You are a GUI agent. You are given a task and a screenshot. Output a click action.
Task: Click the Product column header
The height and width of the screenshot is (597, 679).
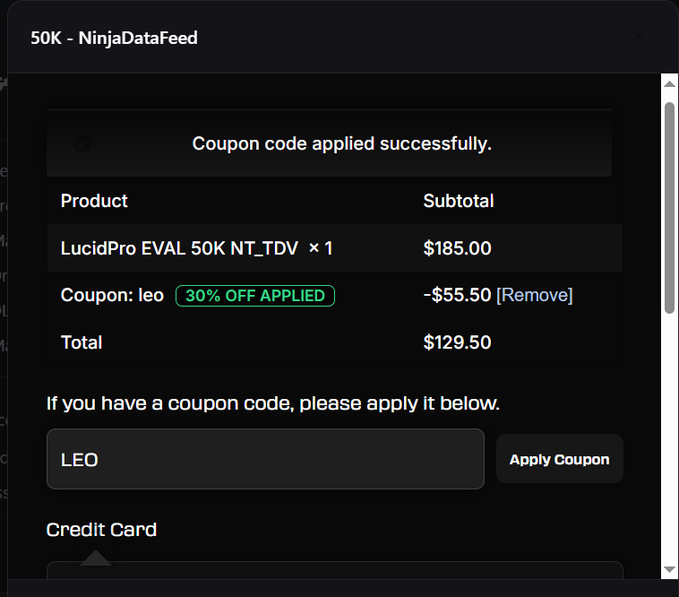(94, 201)
